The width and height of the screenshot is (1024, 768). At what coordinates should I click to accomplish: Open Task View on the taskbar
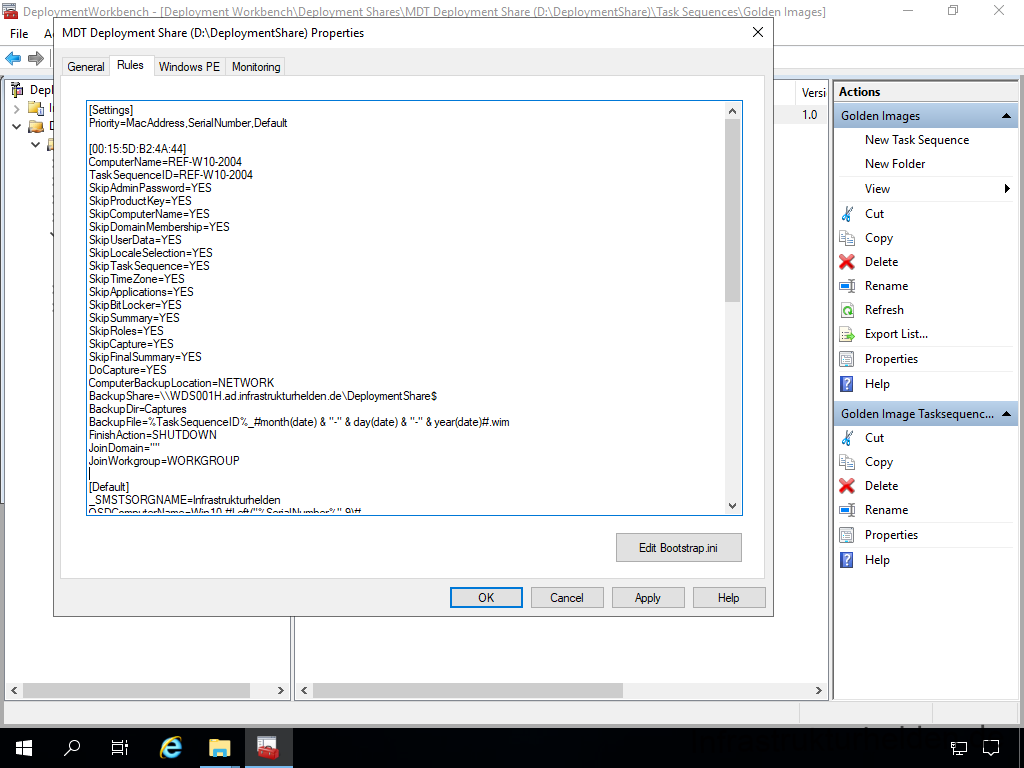(120, 747)
